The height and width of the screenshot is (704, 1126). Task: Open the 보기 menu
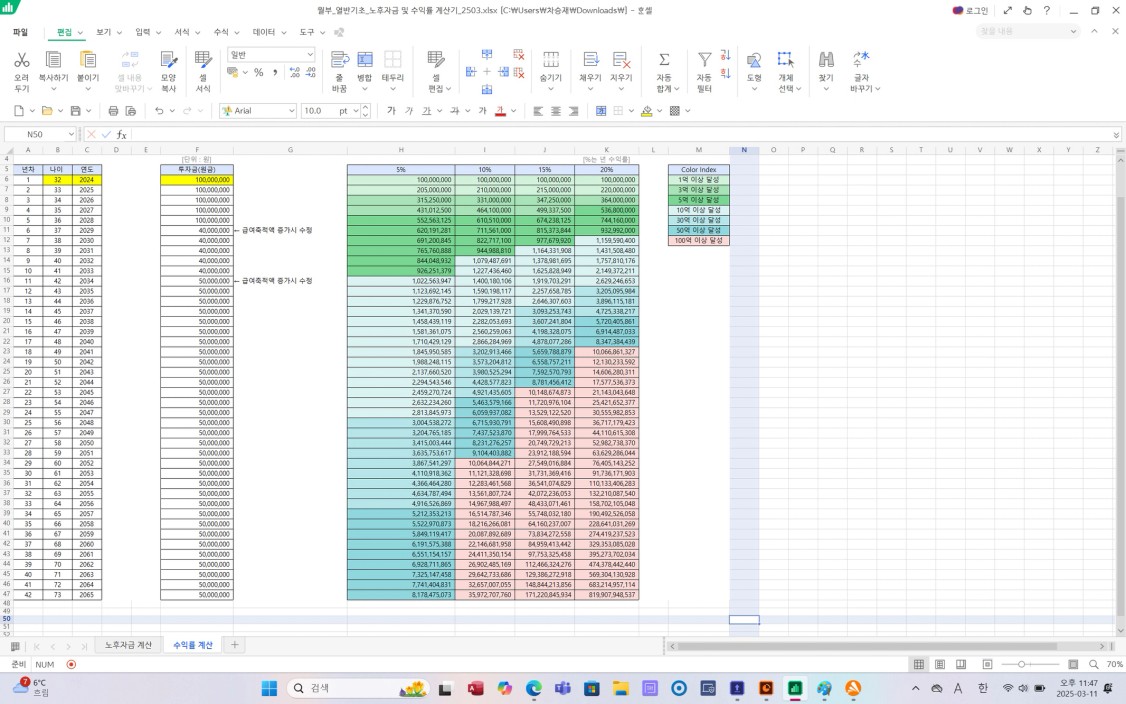(x=104, y=32)
